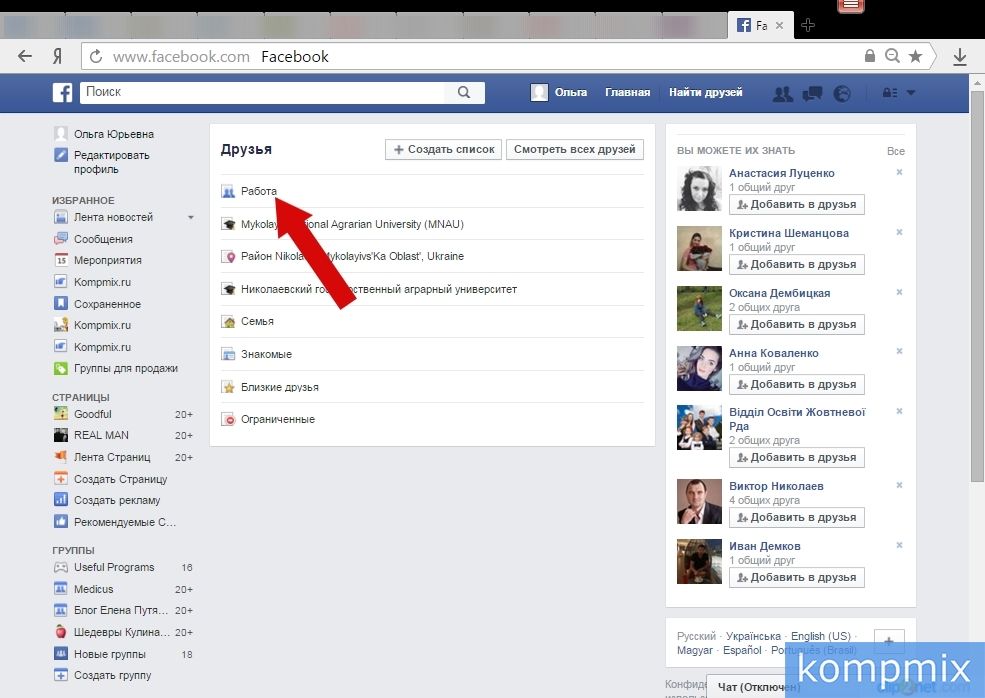This screenshot has width=985, height=698.
Task: Dismiss Иван Демков suggestion with x
Action: 899,545
